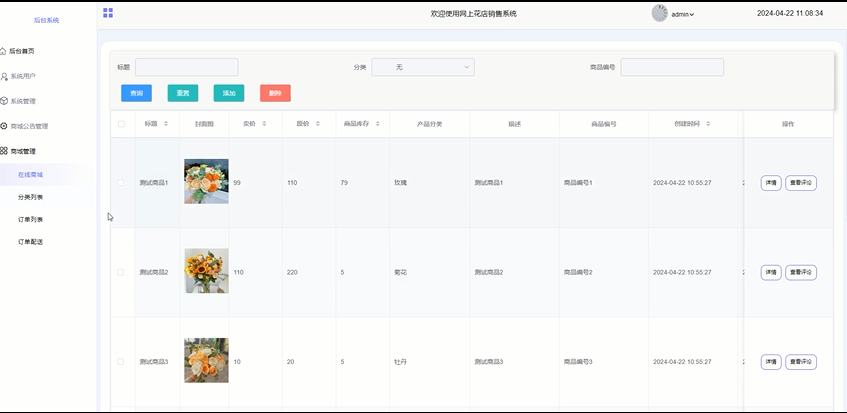This screenshot has height=413, width=847.
Task: Collapse 商城管理 menu in sidebar
Action: 23,151
